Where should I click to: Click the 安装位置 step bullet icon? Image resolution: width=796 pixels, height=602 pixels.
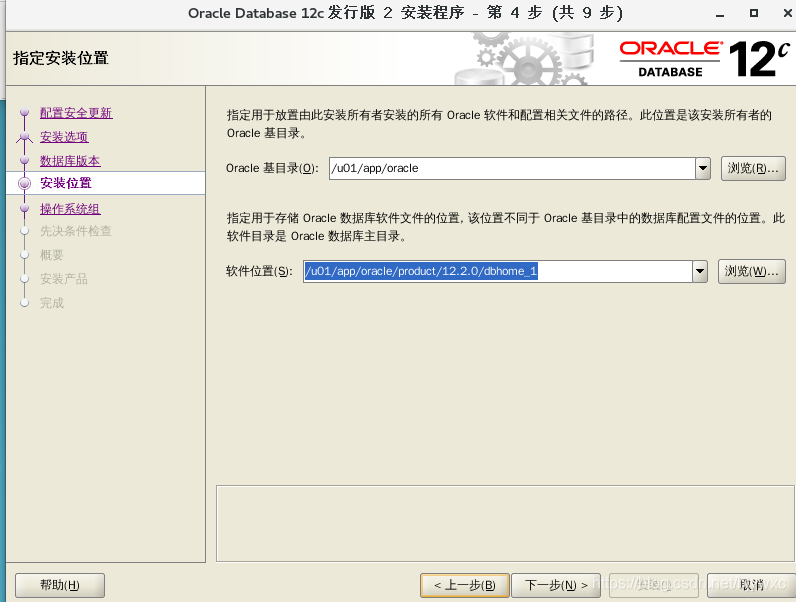[24, 183]
